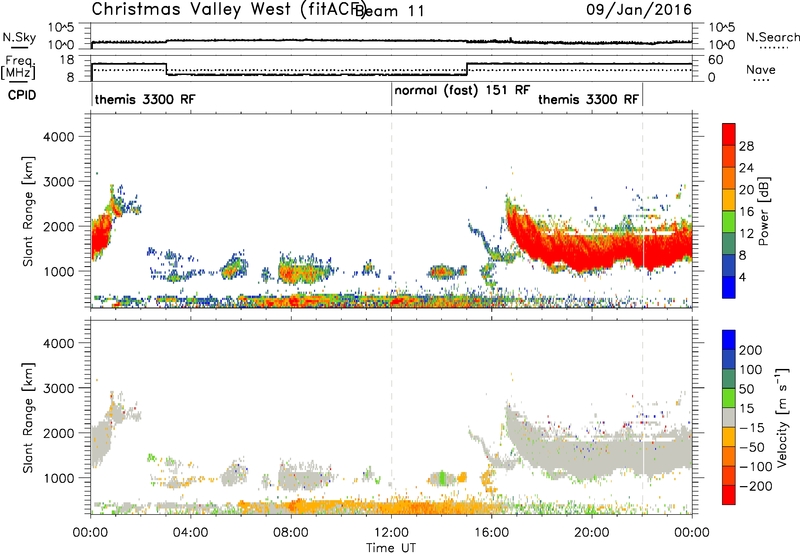Image resolution: width=800 pixels, height=554 pixels.
Task: Click the '200' value on velocity color bar
Action: tap(751, 350)
